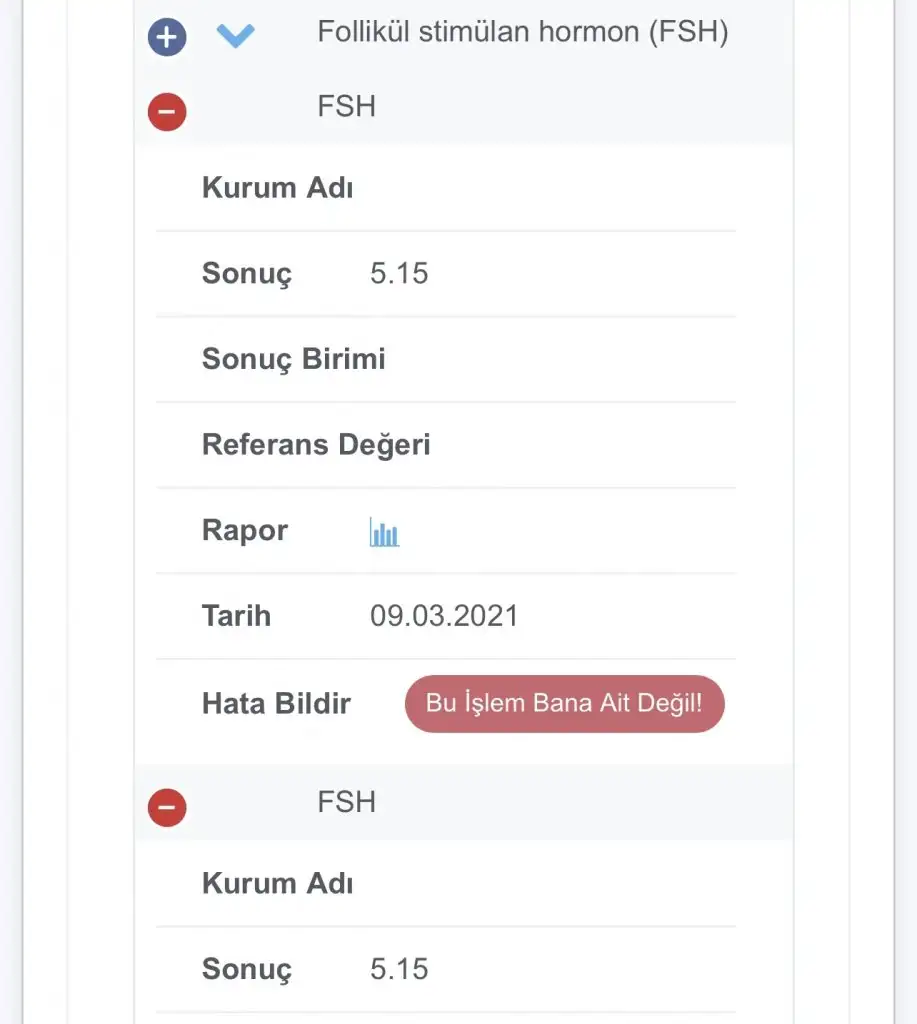Collapse the section with the blue chevron arrow
This screenshot has height=1024, width=917.
coord(236,36)
